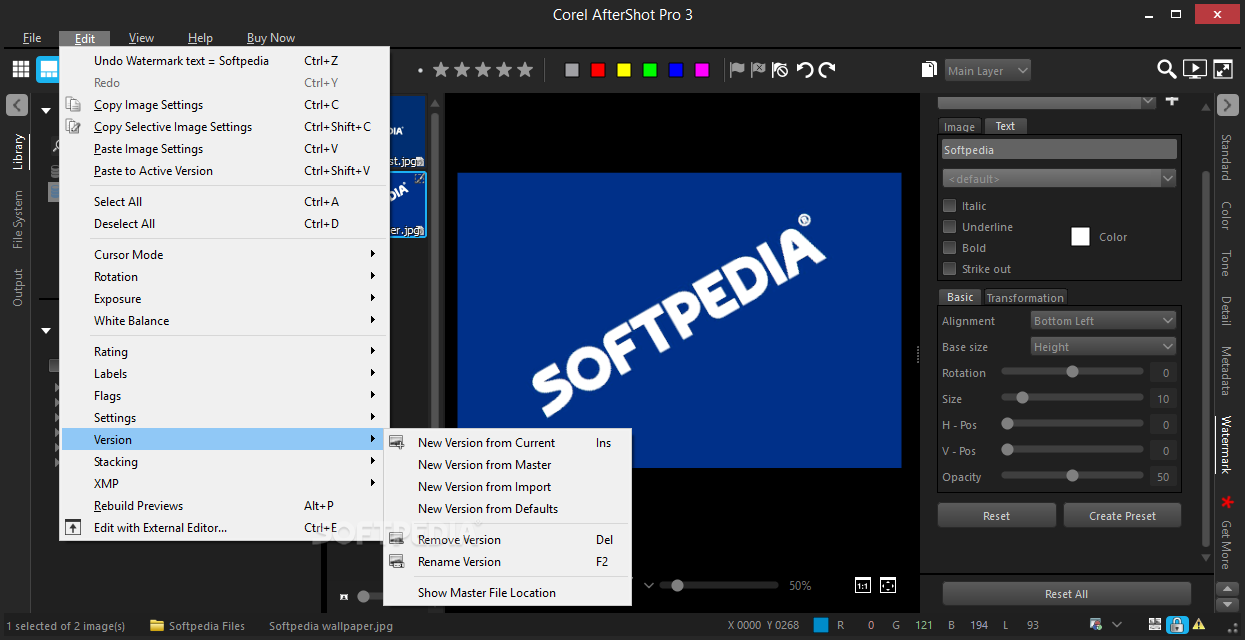
Task: Clear label with gray square
Action: [572, 70]
